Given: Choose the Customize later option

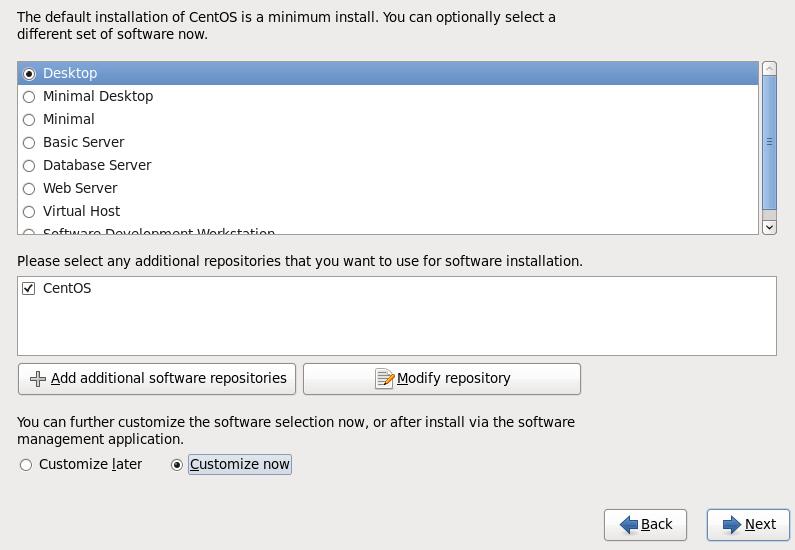Looking at the screenshot, I should (26, 465).
